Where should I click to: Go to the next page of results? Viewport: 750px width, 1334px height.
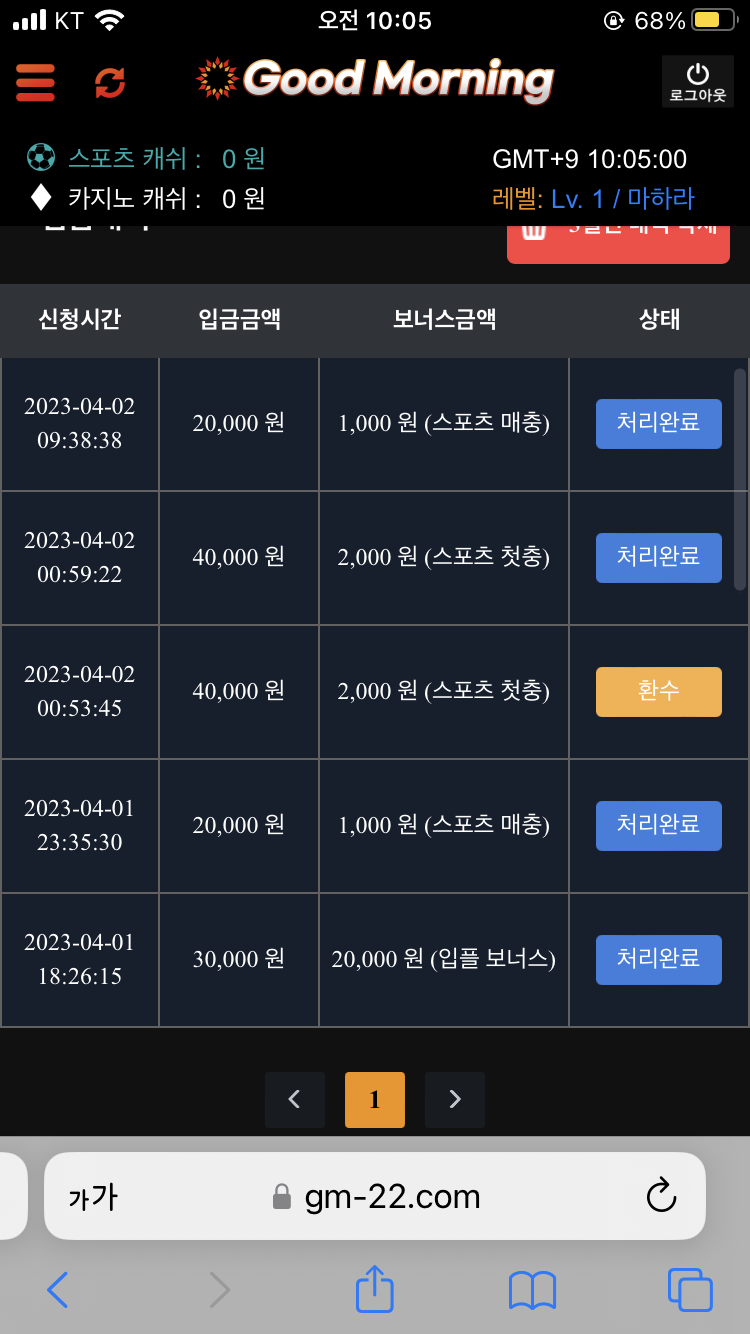click(x=455, y=1100)
